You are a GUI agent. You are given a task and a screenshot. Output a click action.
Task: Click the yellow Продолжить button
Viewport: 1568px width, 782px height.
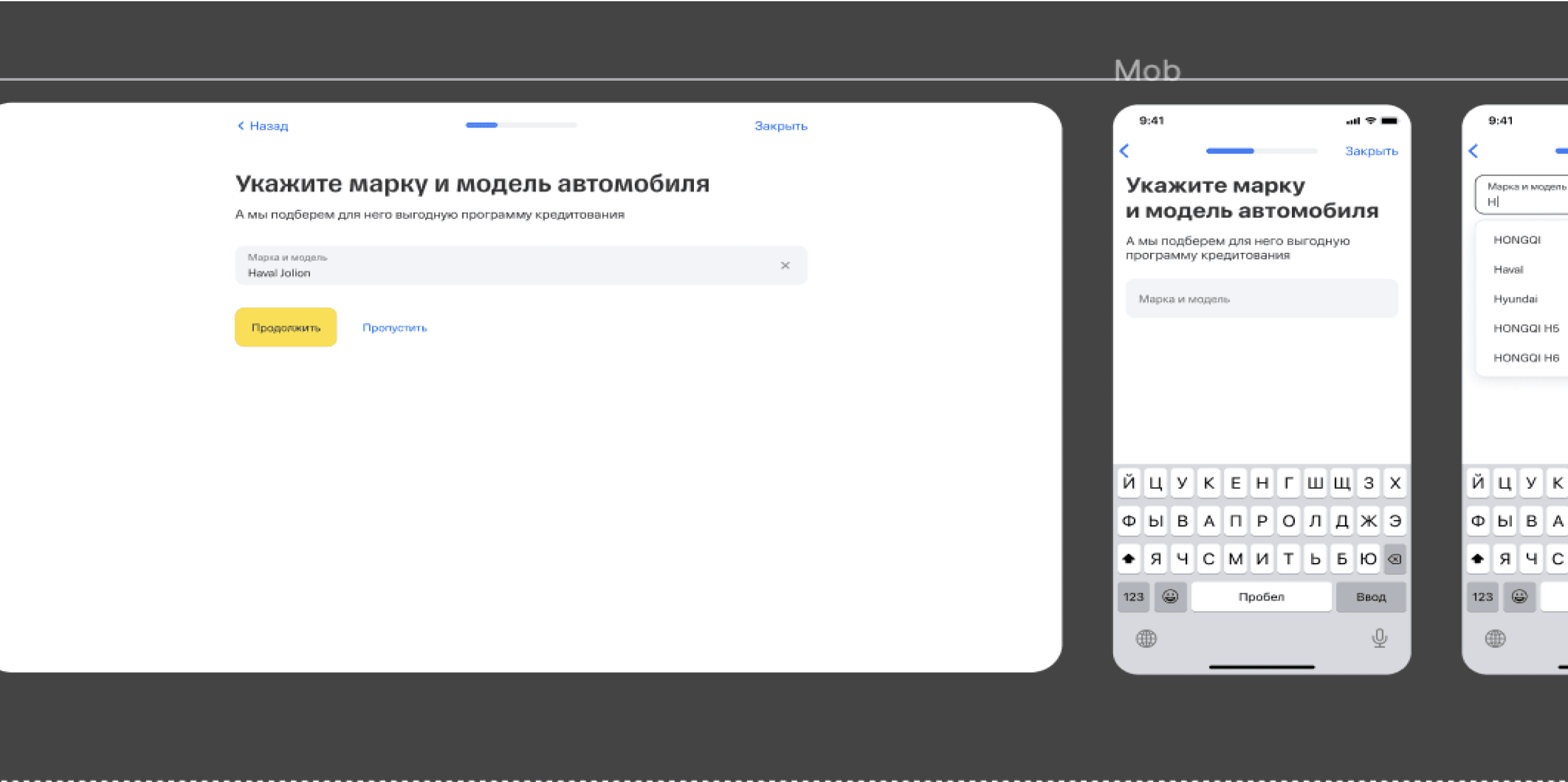[x=285, y=327]
